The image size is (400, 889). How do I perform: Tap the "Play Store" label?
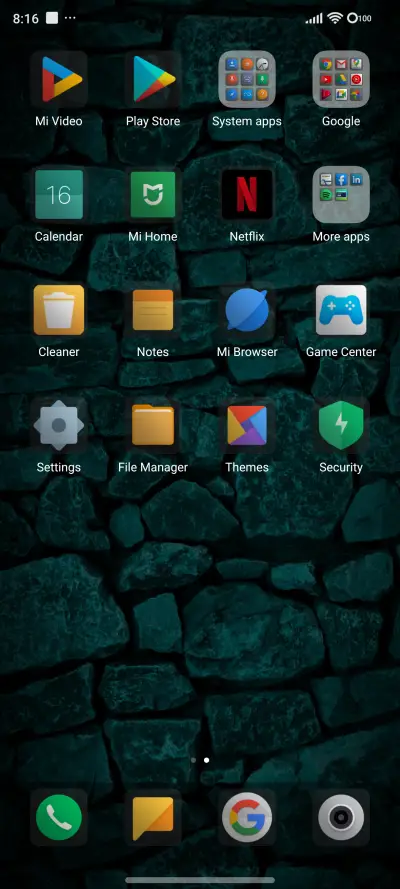153,121
